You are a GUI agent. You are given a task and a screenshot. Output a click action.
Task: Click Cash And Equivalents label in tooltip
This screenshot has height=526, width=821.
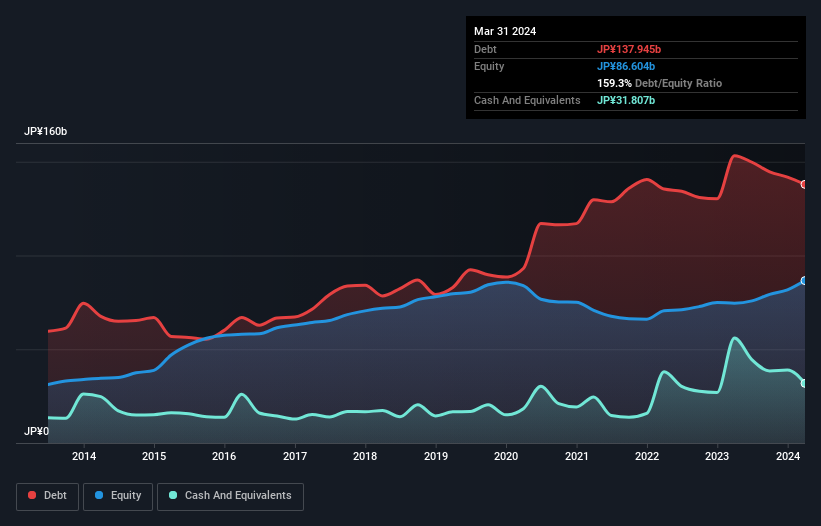(x=527, y=100)
